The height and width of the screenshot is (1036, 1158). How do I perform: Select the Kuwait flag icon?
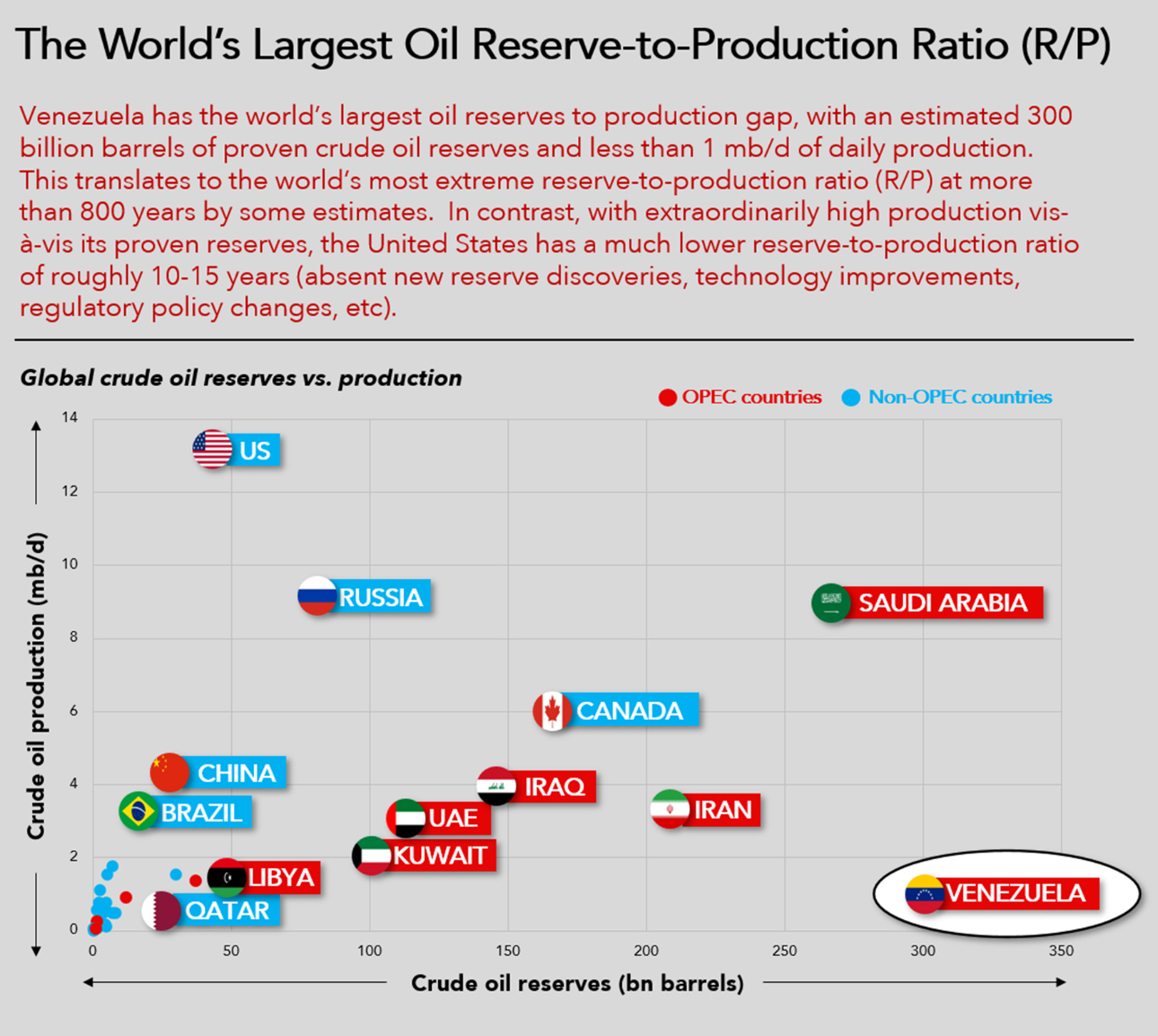(x=372, y=856)
